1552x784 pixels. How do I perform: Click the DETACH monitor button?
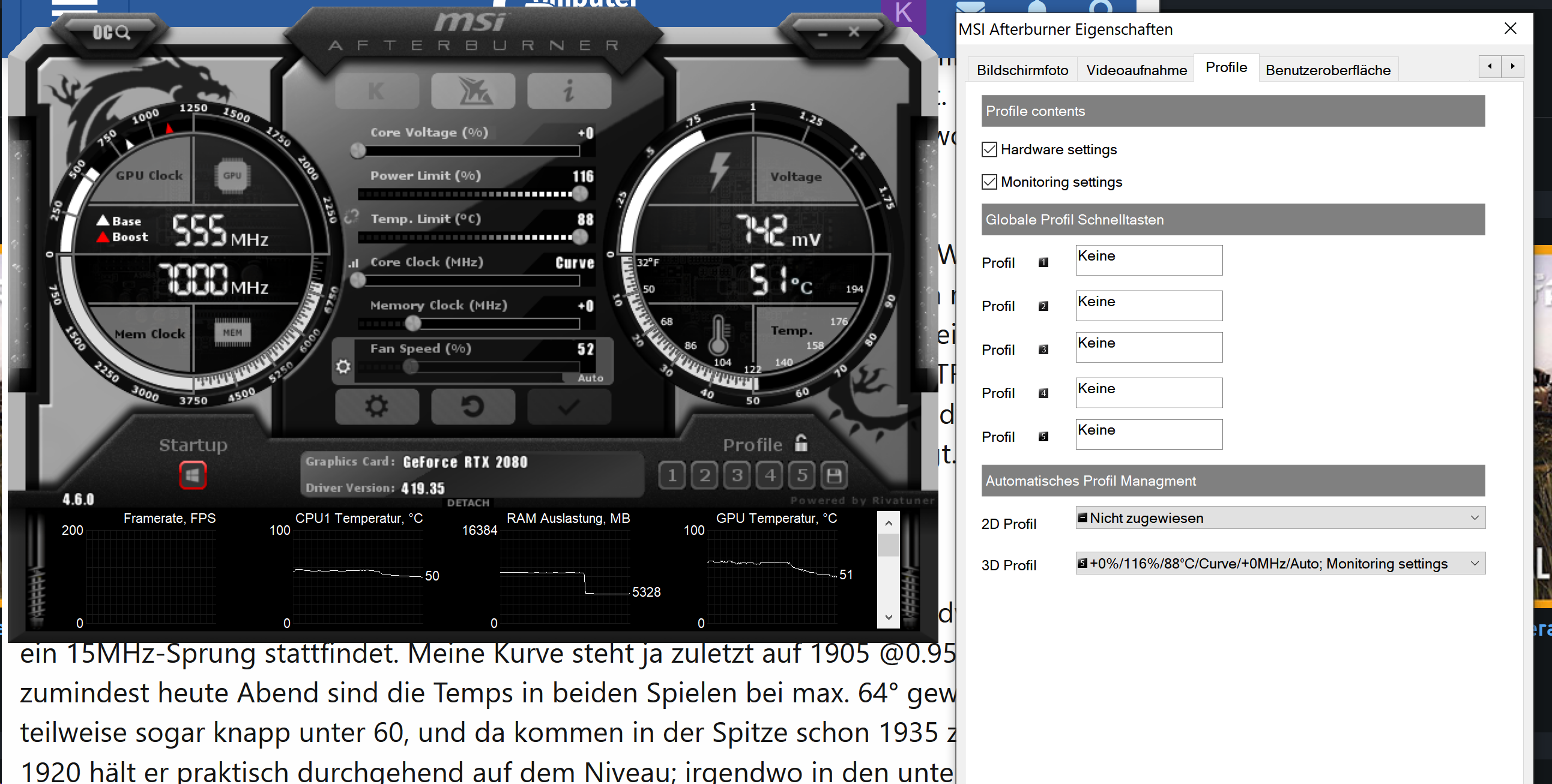pyautogui.click(x=468, y=502)
